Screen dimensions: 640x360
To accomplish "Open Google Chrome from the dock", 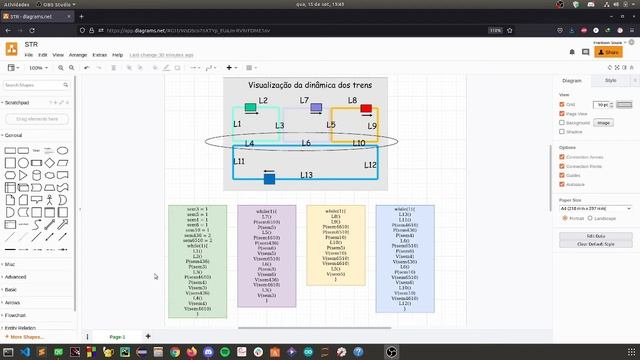I will click(x=175, y=352).
